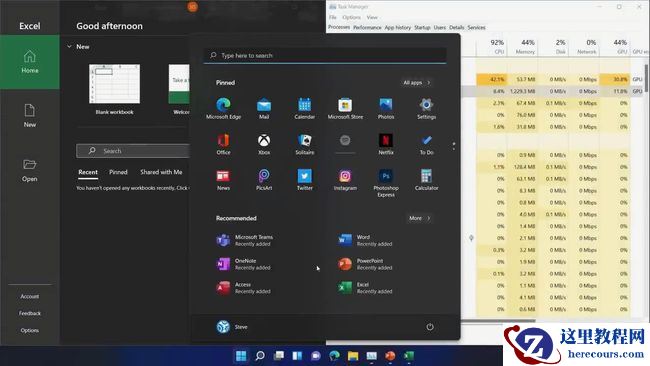650x366 pixels.
Task: Open the Excel Options entry
Action: click(x=30, y=330)
